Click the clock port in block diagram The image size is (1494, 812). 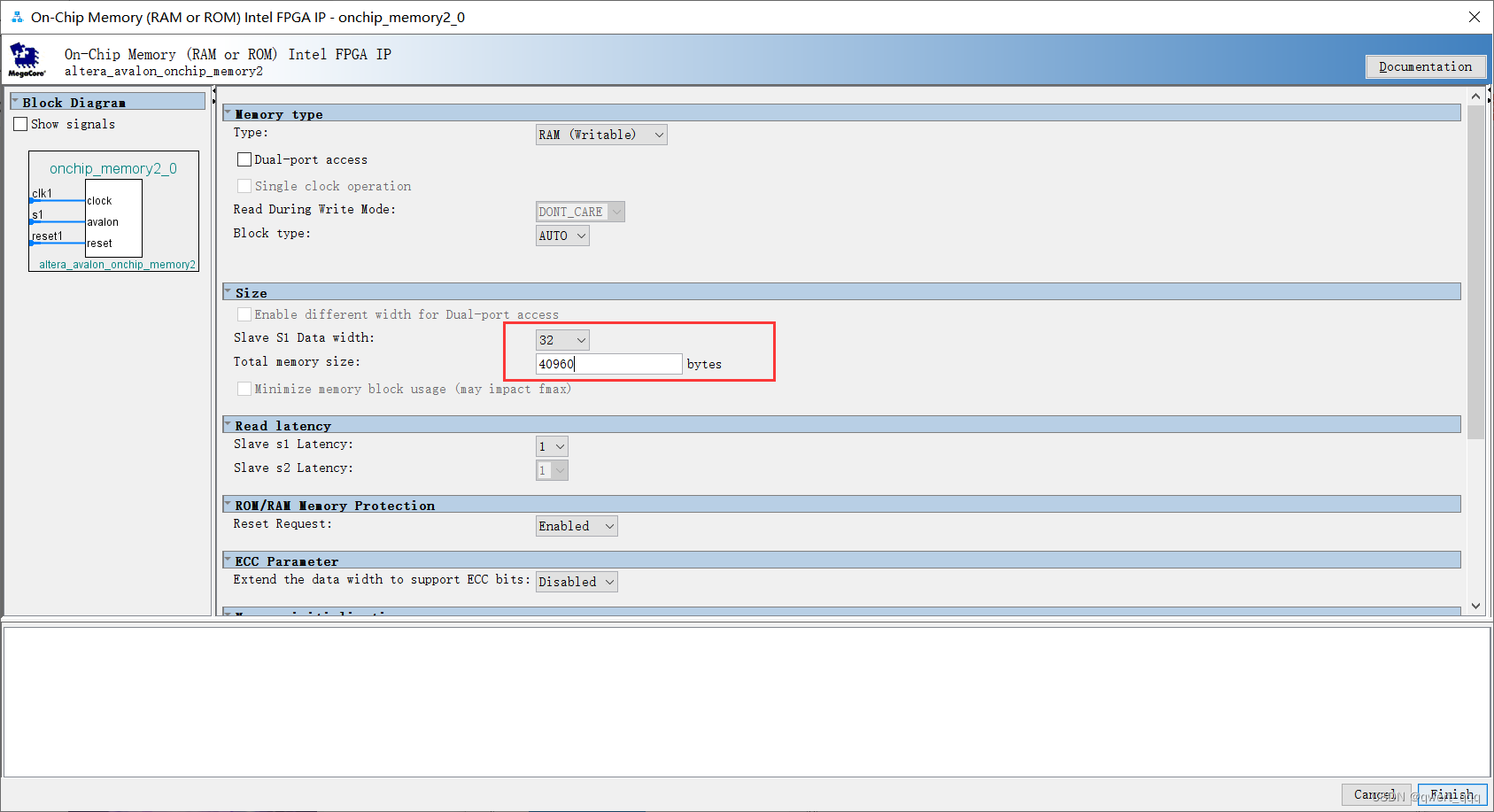point(99,201)
